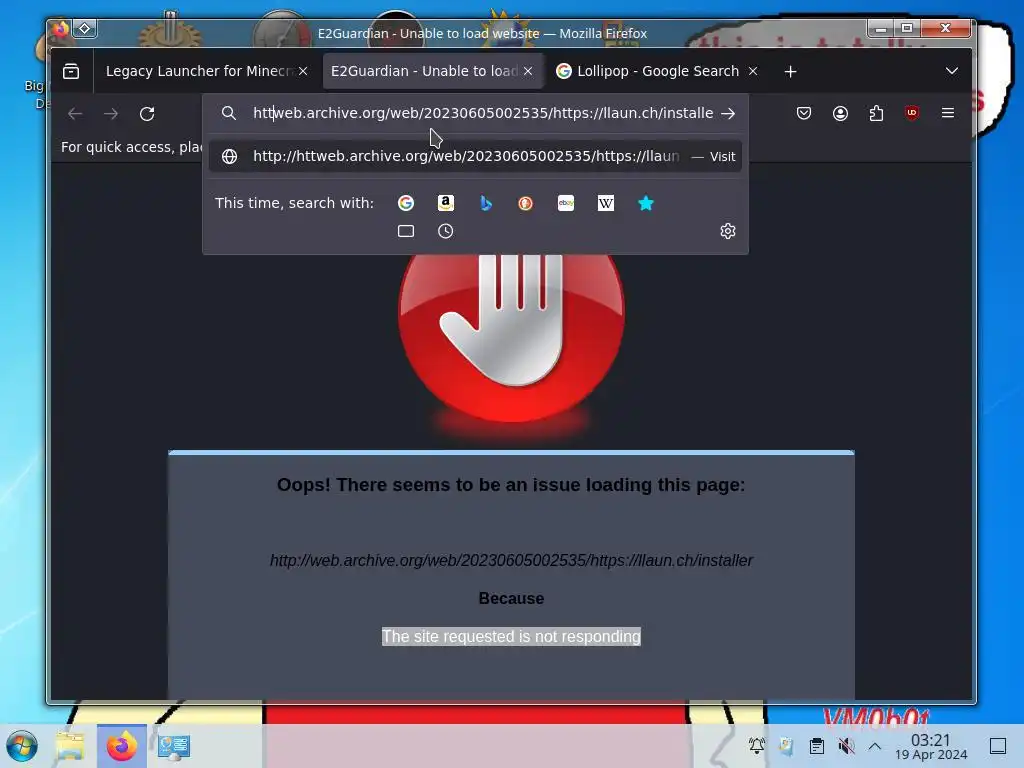Viewport: 1024px width, 768px height.
Task: Close the Legacy Launcher tab
Action: [x=303, y=71]
